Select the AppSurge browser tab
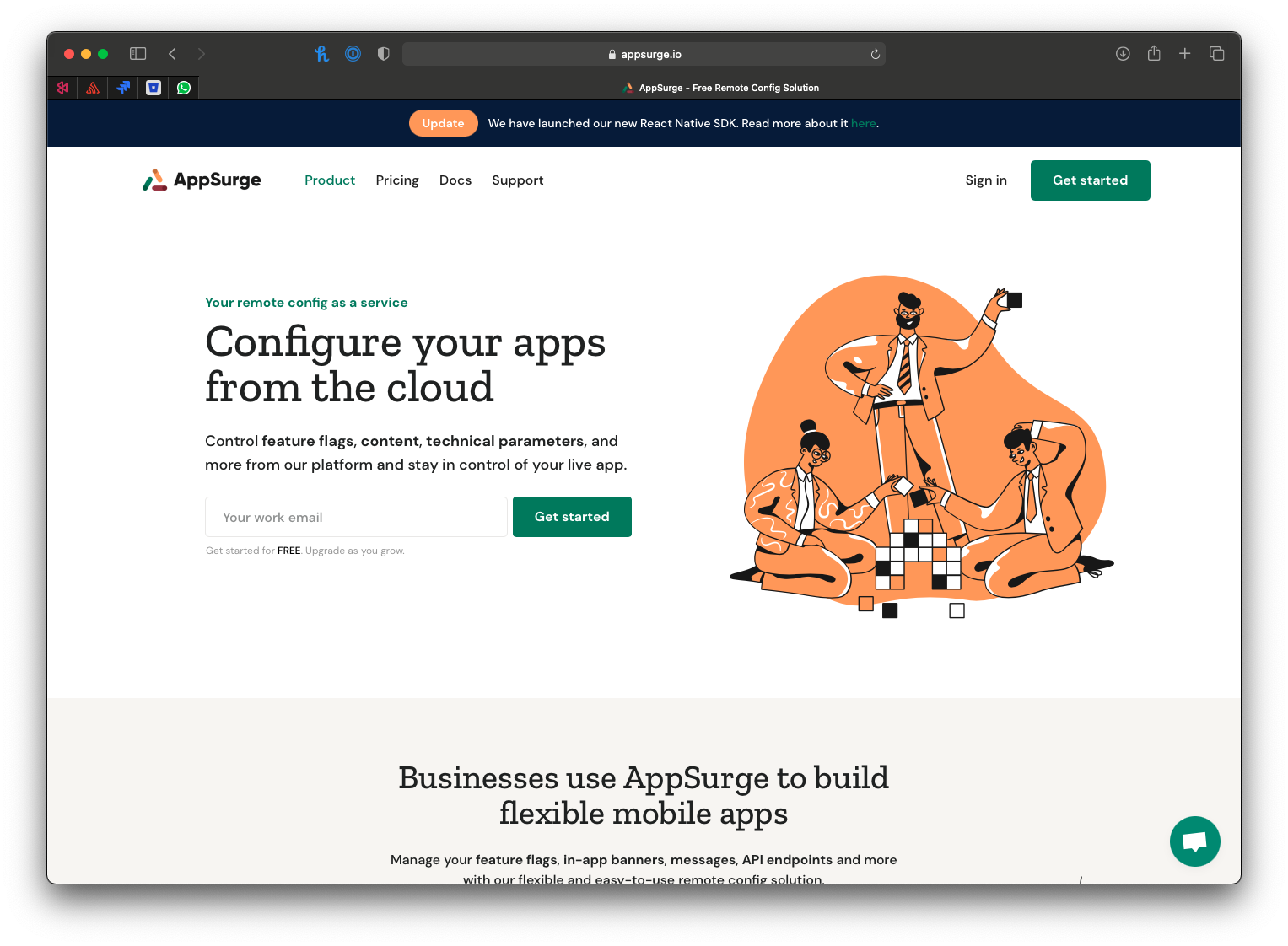 coord(720,88)
